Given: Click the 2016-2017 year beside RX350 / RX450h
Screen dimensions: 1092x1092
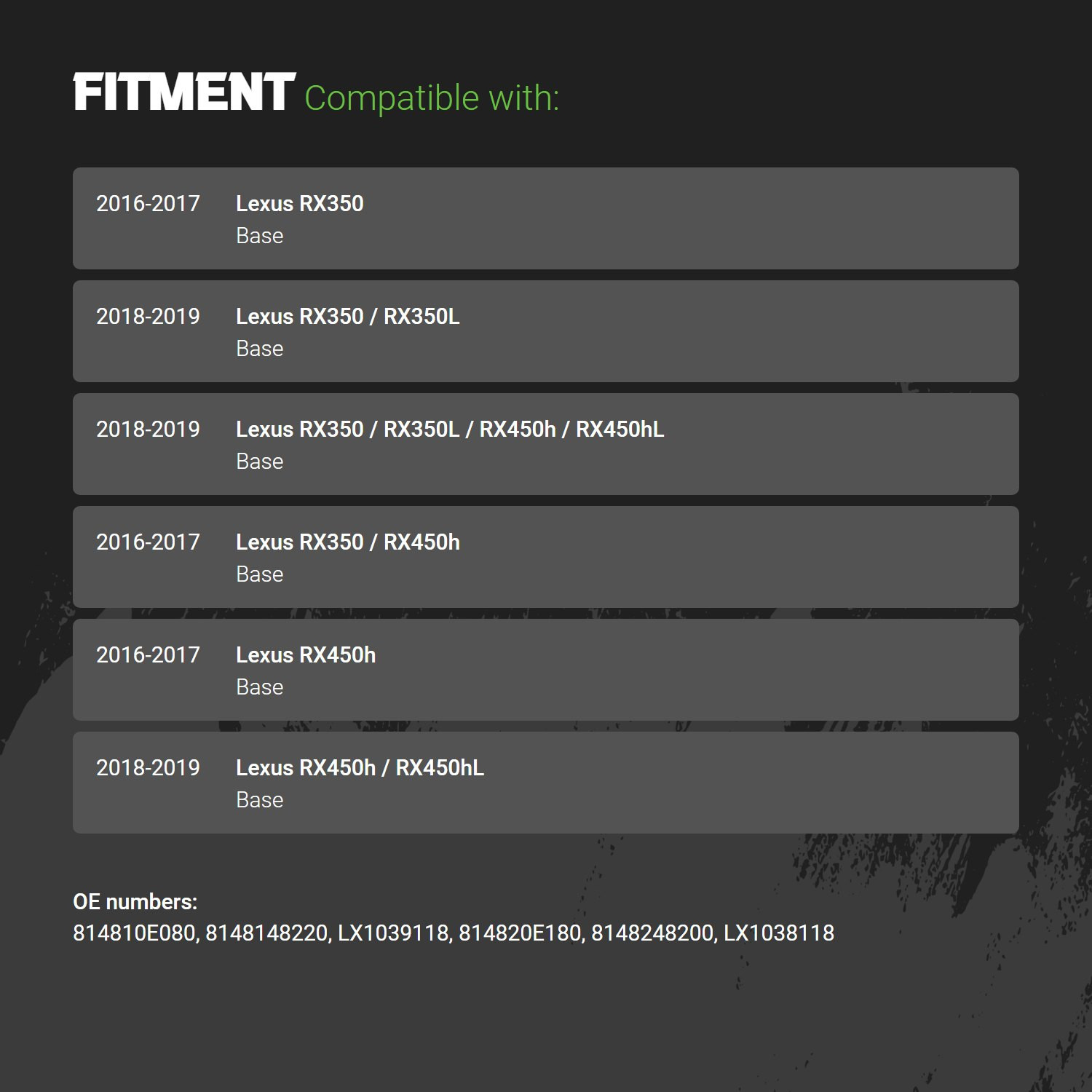Looking at the screenshot, I should pos(148,542).
